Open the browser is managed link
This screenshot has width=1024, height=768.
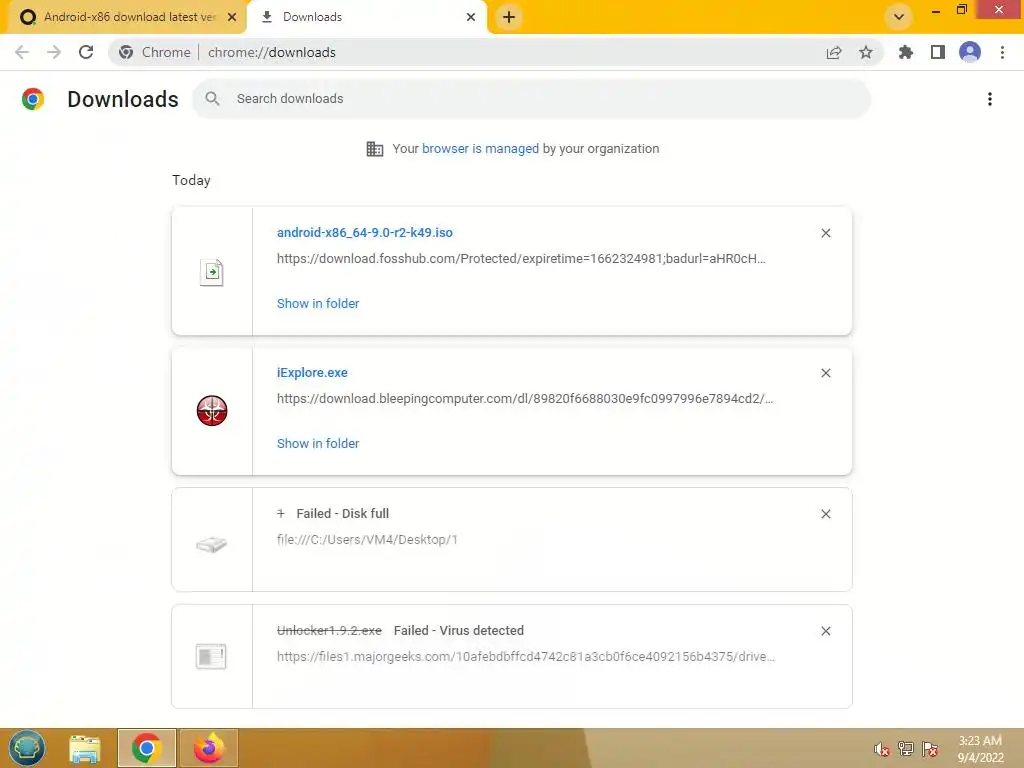click(480, 148)
